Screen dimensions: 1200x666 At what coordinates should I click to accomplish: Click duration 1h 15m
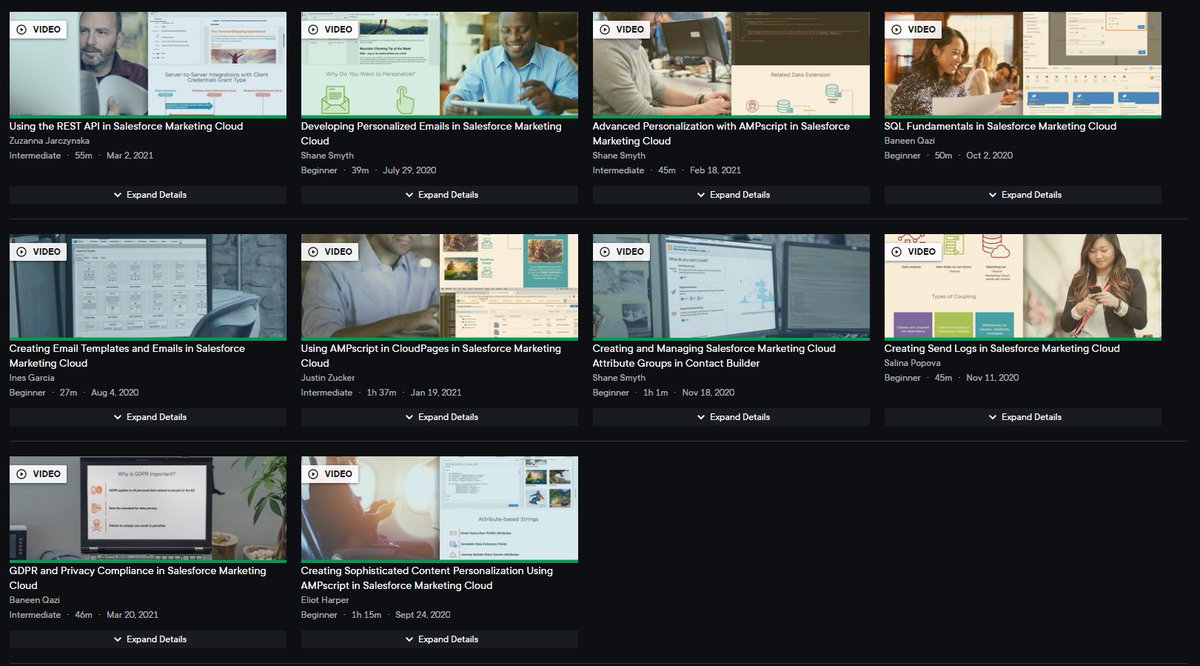click(366, 615)
